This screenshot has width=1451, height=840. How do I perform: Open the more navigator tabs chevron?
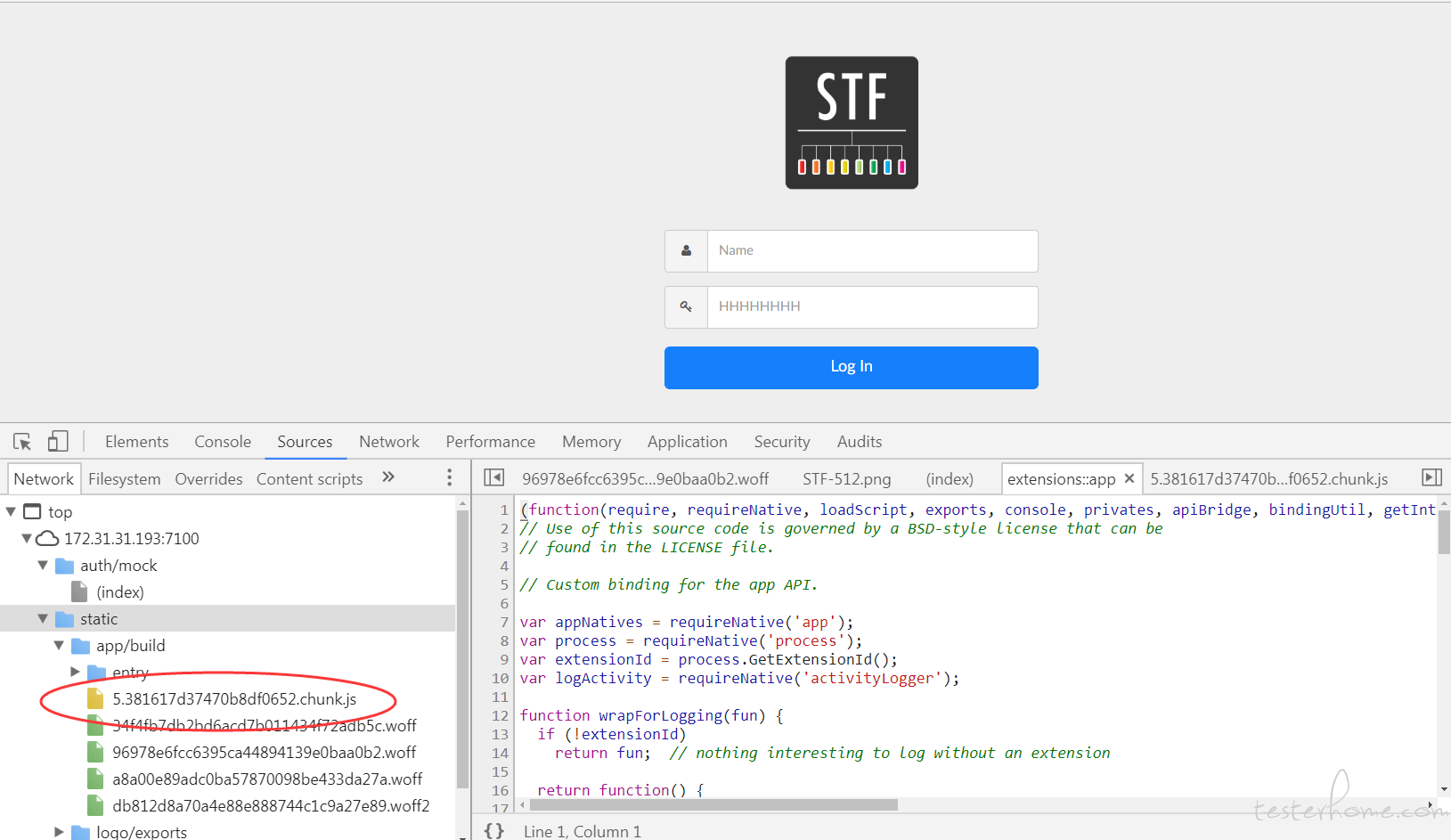(388, 477)
